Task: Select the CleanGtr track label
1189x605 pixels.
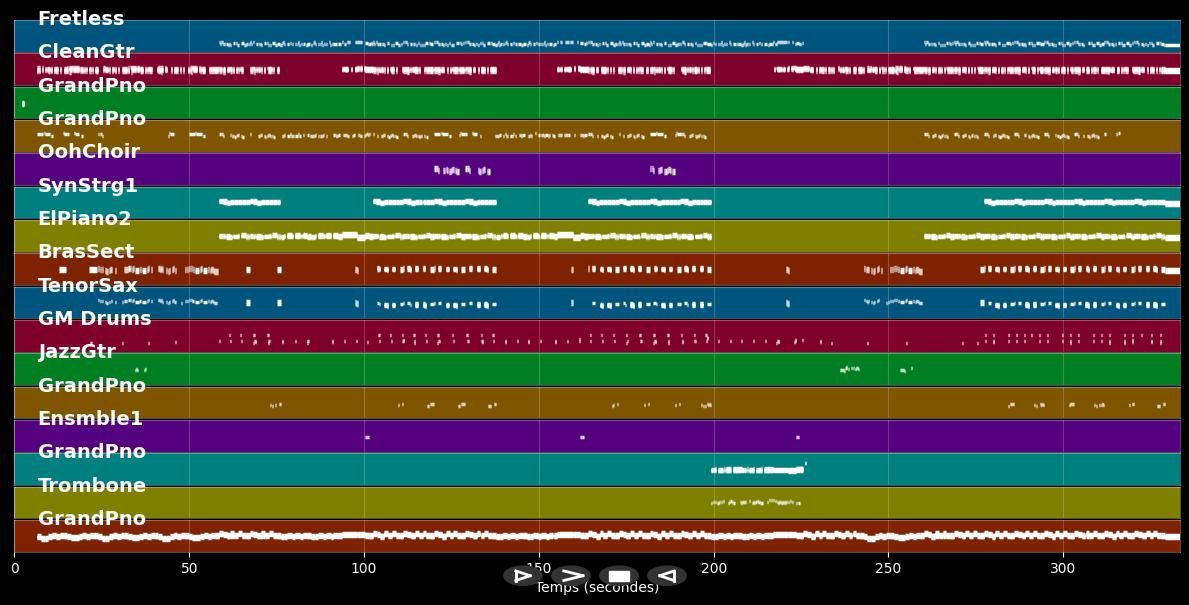Action: 86,52
